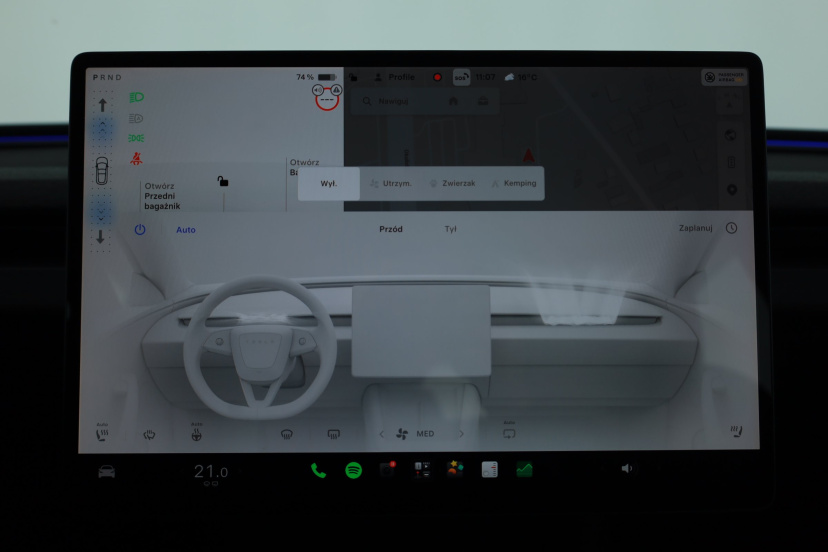Open vehicle controls via car icon
This screenshot has width=828, height=552.
pos(107,471)
